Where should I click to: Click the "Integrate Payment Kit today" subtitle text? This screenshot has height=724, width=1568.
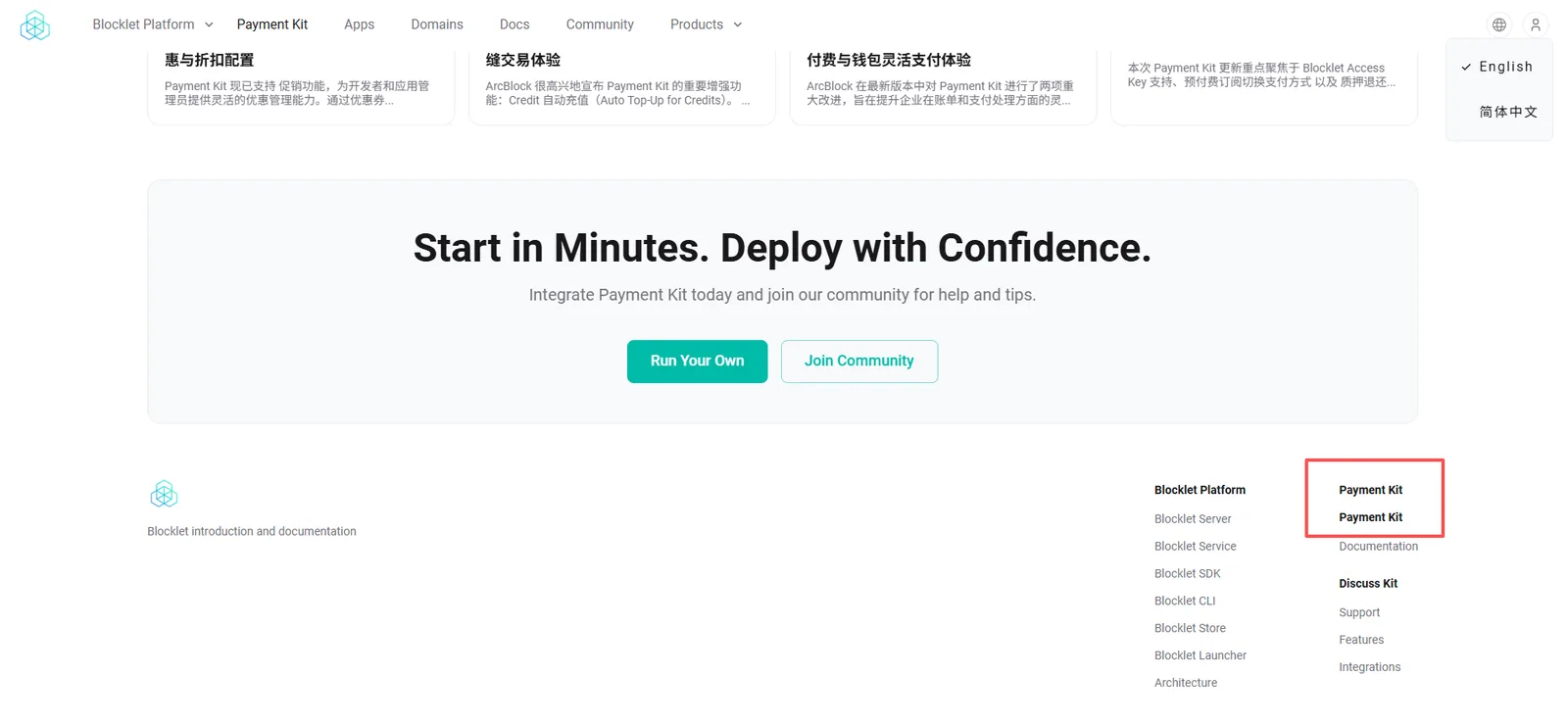(782, 295)
